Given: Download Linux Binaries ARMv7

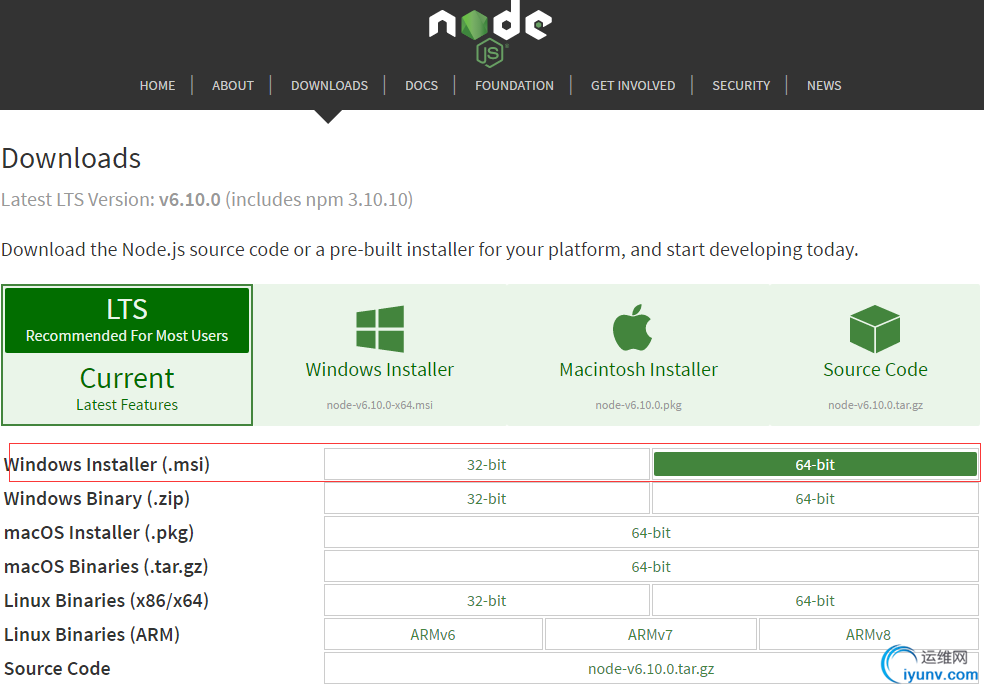Looking at the screenshot, I should [650, 635].
